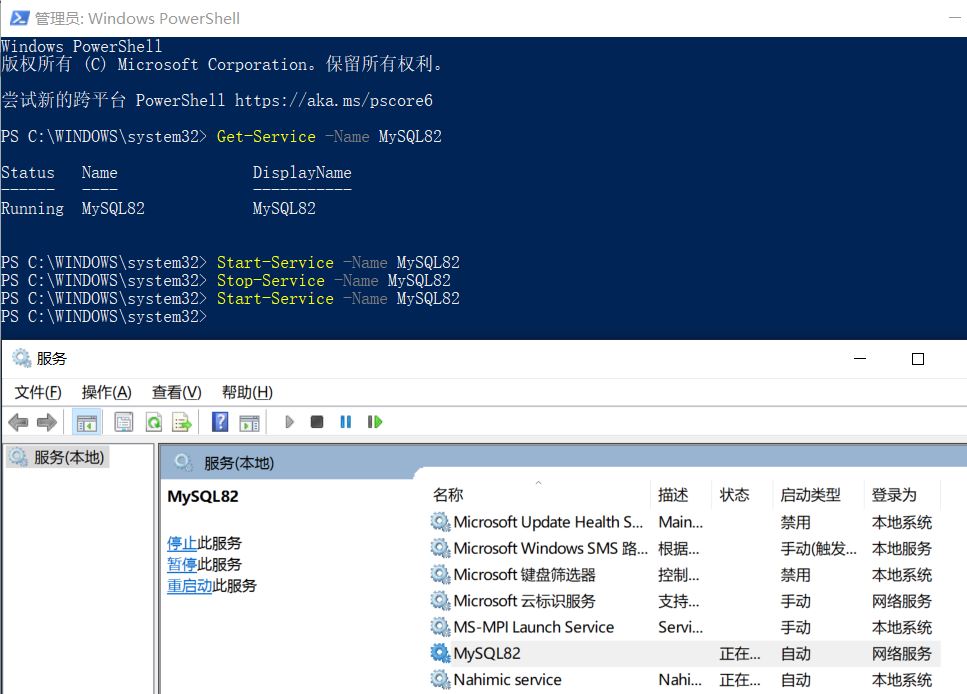Screen dimensions: 967x694
Task: Sort services by the 名称 column header
Action: click(x=448, y=495)
